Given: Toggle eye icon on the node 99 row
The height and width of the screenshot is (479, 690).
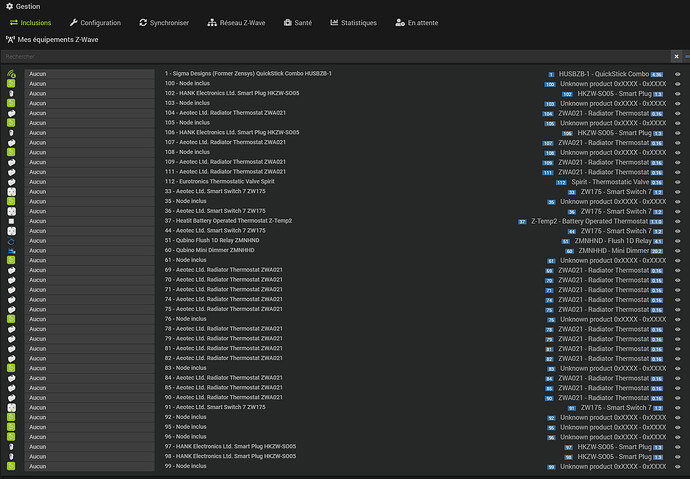Looking at the screenshot, I should 678,467.
